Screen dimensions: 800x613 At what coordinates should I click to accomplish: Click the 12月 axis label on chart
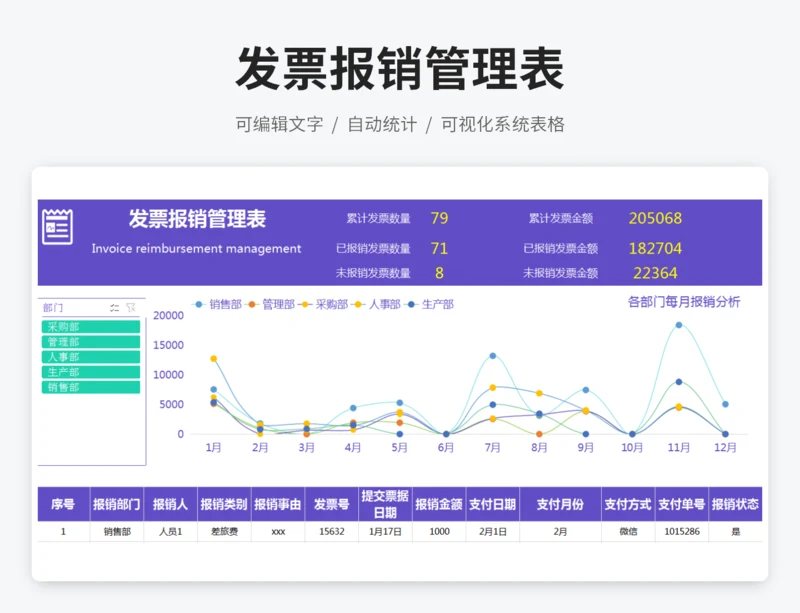tap(725, 448)
